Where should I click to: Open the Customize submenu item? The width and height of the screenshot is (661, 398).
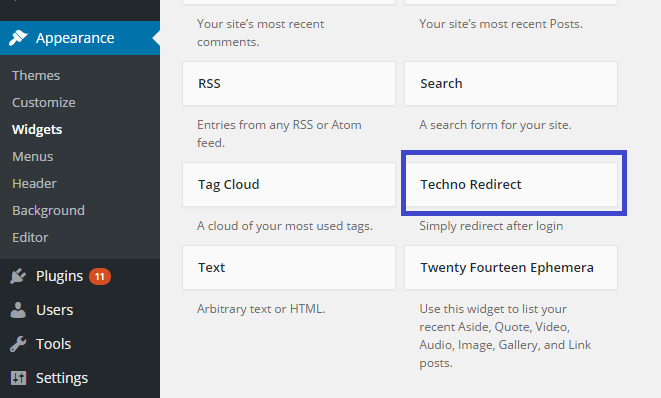point(43,102)
